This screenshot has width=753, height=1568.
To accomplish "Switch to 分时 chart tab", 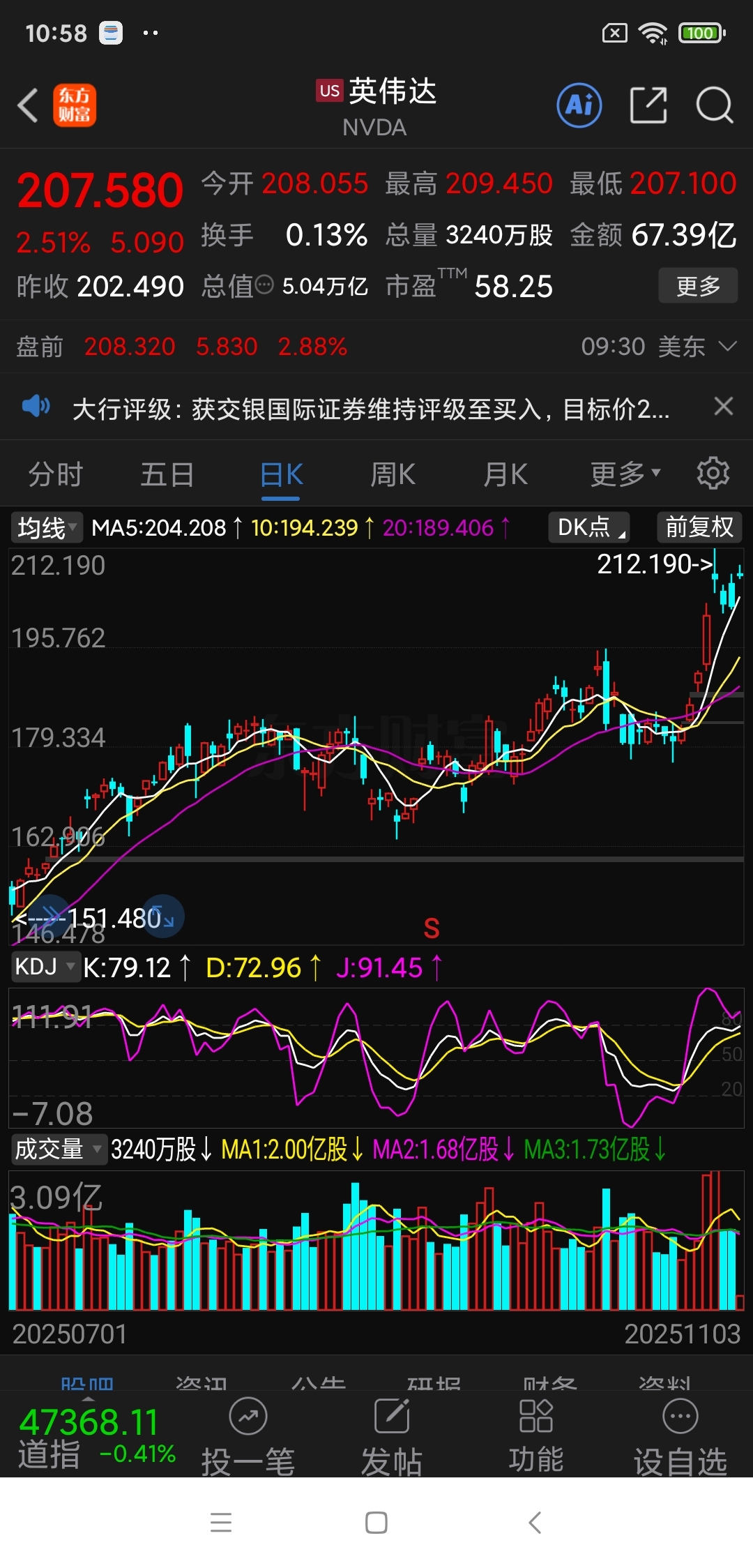I will tap(56, 474).
